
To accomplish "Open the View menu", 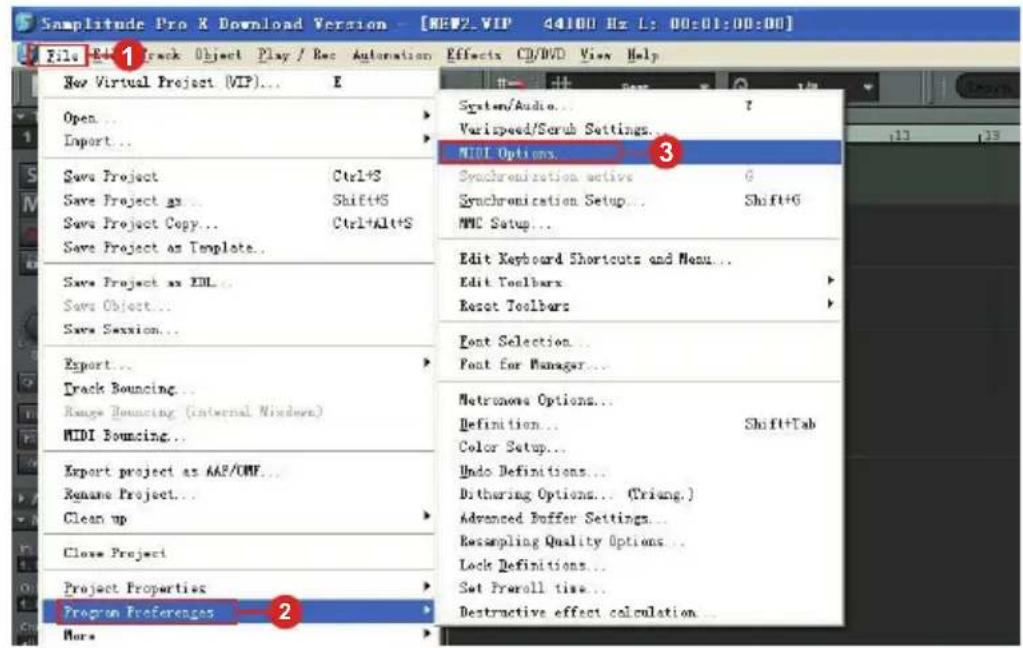I will pos(596,55).
